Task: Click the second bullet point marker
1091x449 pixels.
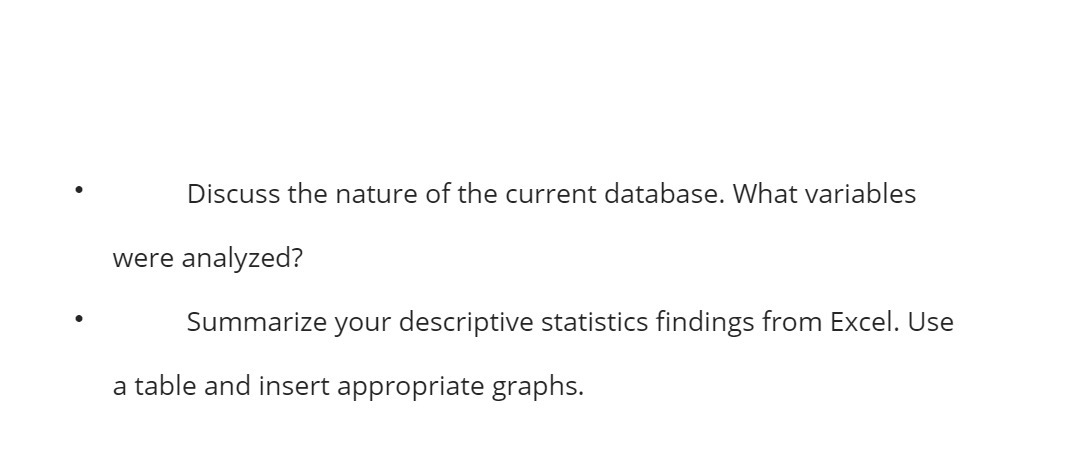Action: point(79,319)
